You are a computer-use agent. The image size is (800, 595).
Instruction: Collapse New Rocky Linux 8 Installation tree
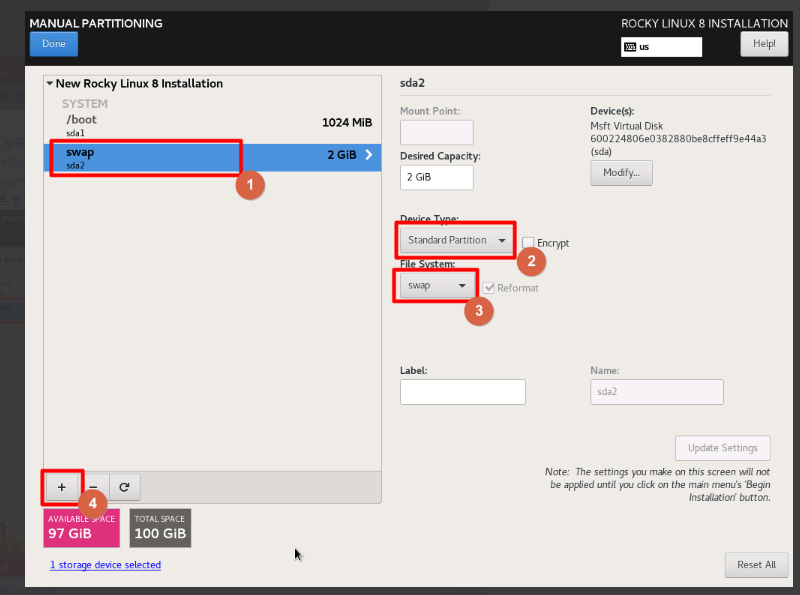coord(50,83)
